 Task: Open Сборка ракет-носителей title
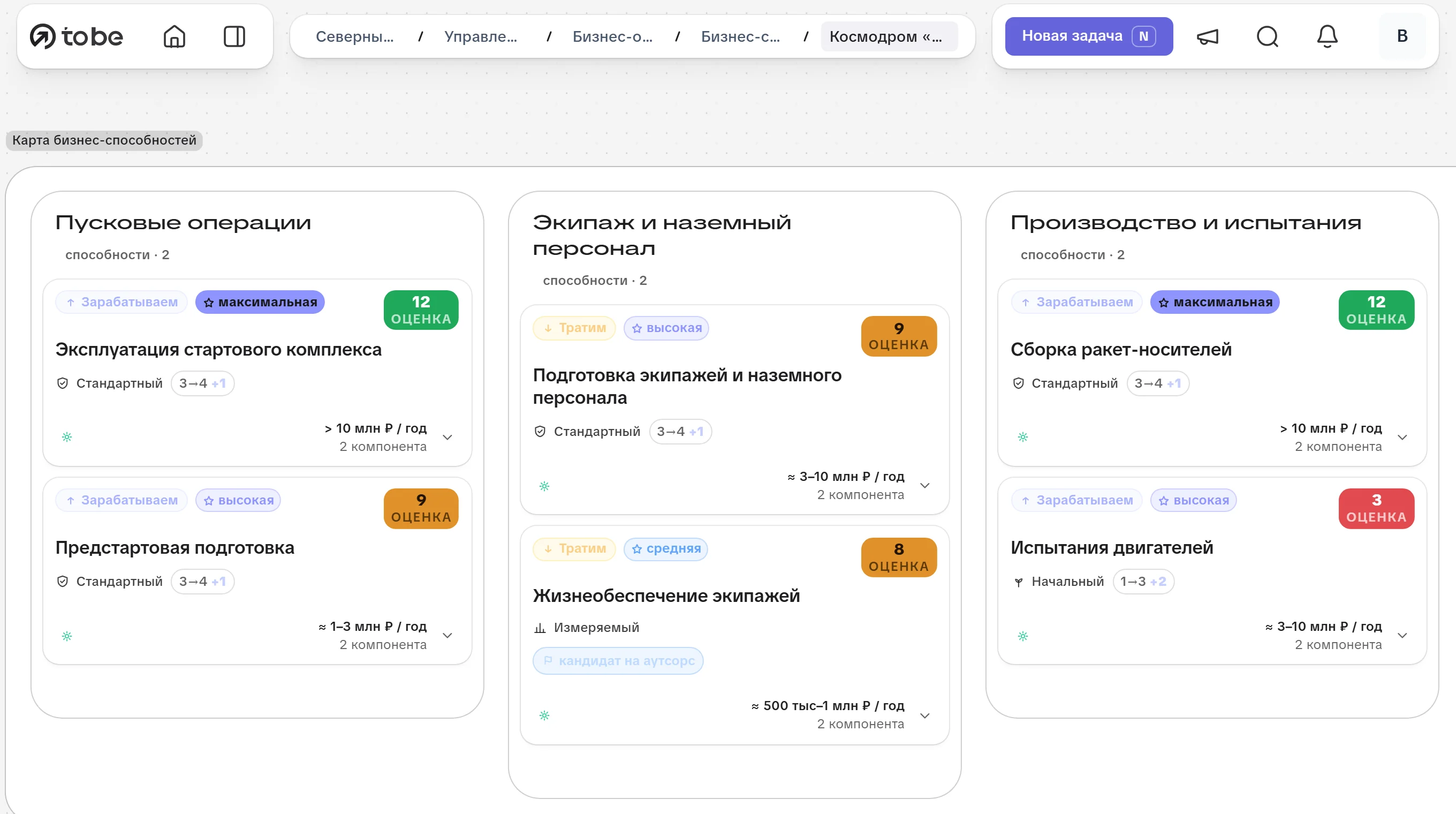(1121, 349)
